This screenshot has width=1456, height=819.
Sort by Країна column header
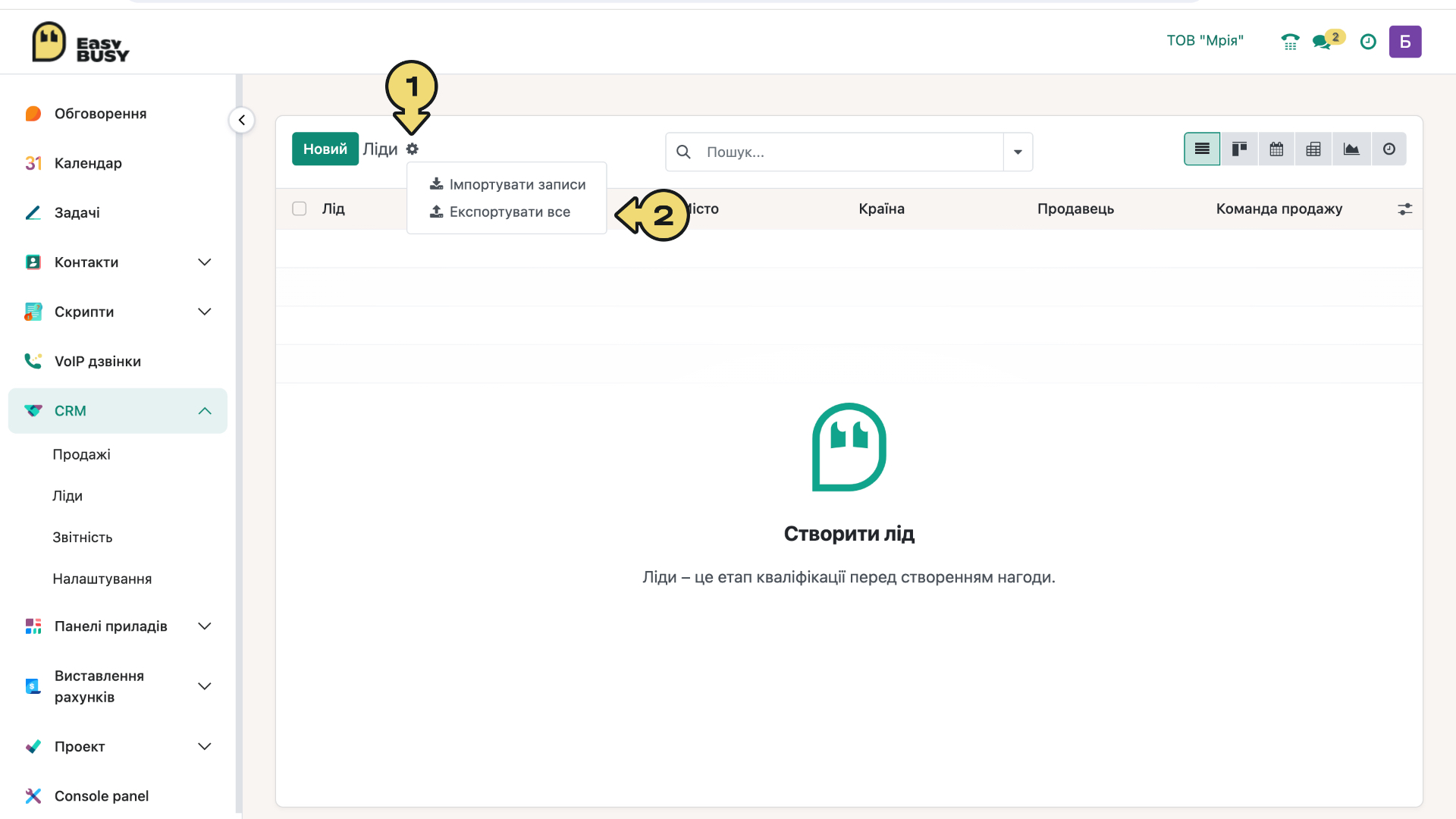pyautogui.click(x=881, y=209)
